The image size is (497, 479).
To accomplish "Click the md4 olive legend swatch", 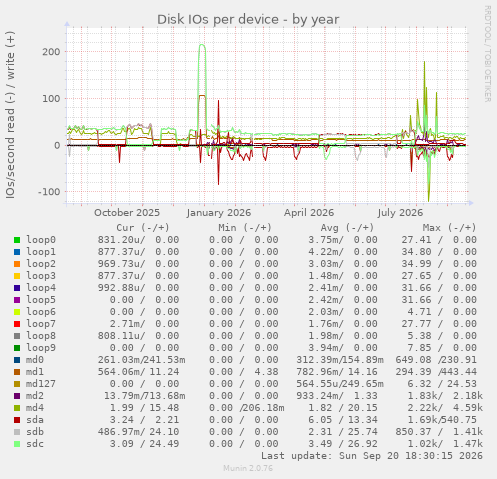I will click(17, 408).
